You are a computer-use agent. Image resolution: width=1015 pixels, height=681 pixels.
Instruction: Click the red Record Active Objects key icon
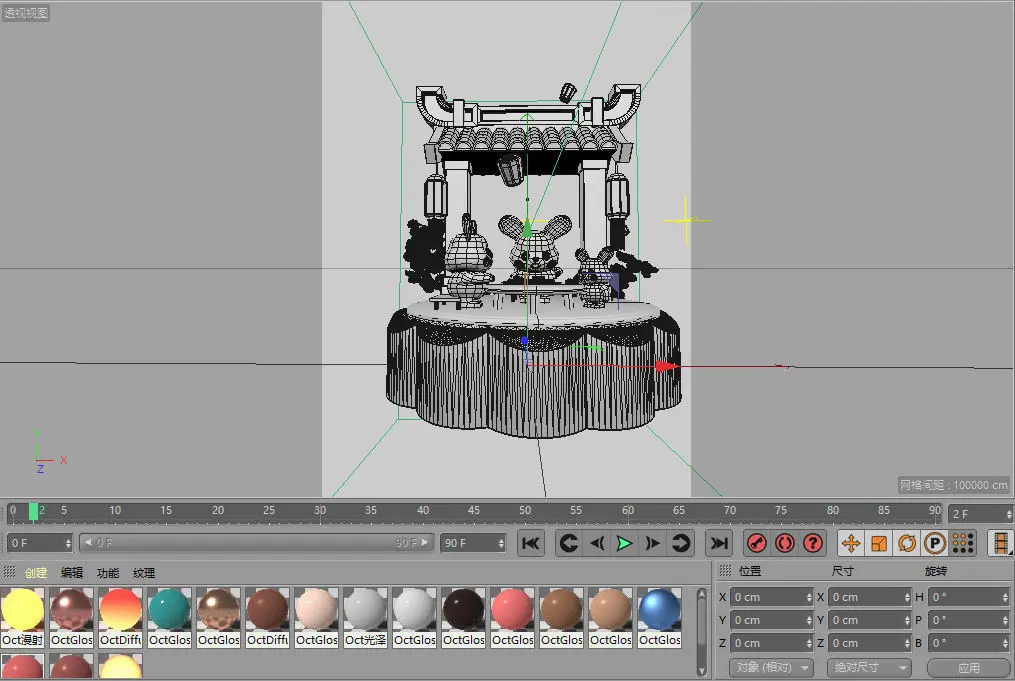coord(756,543)
